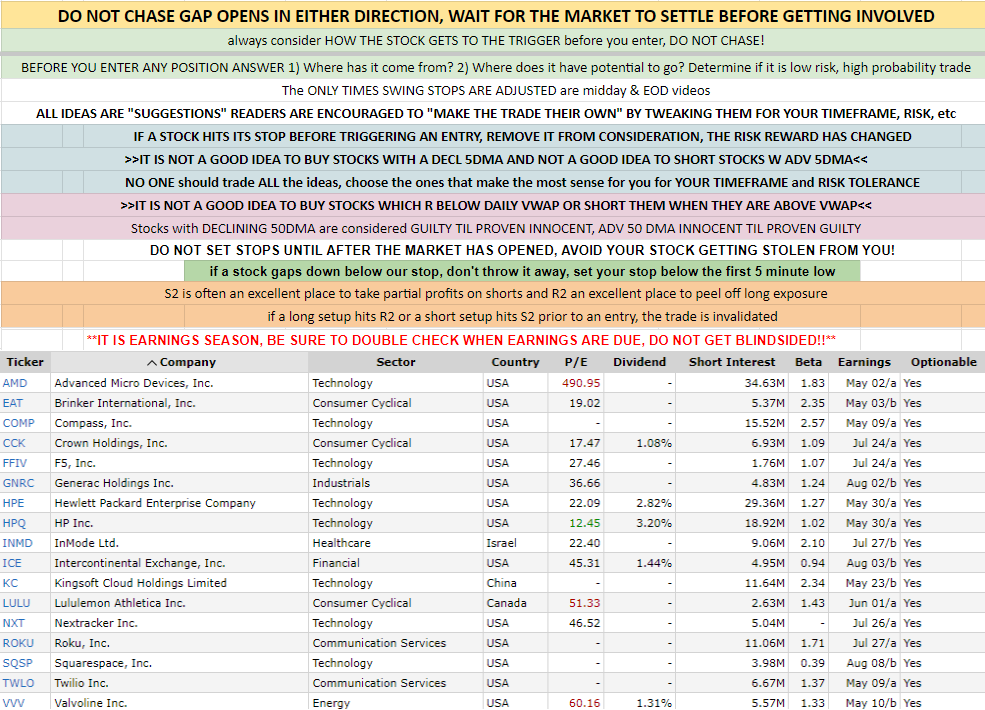Viewport: 985px width, 710px height.
Task: Sort table by Earnings column header
Action: pos(864,362)
